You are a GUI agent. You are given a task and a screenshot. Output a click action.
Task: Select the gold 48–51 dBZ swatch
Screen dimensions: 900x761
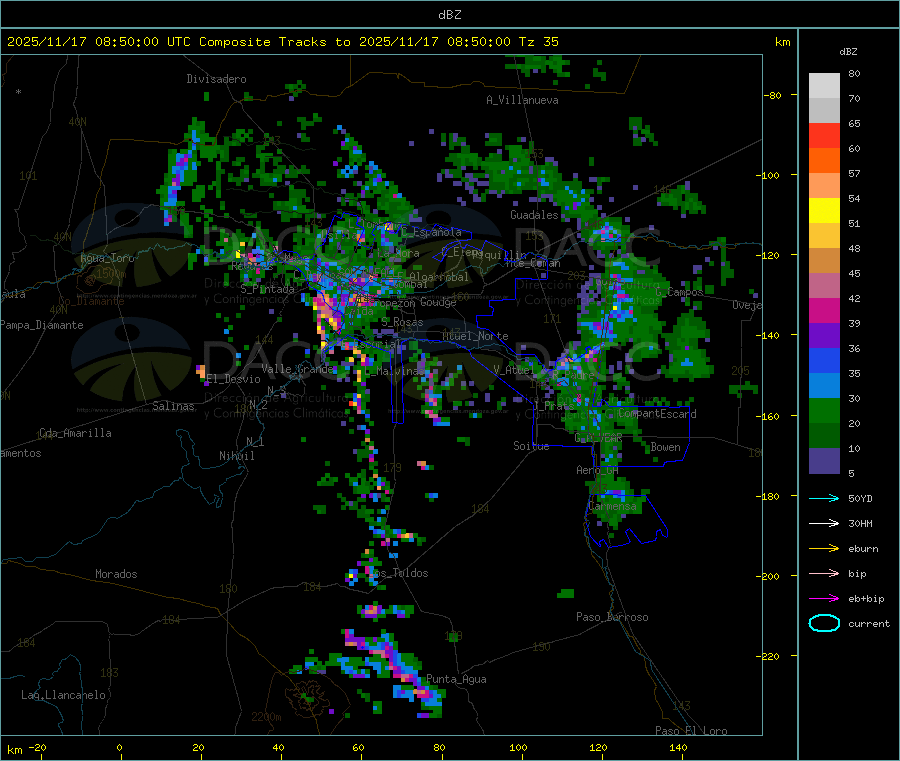coord(824,236)
